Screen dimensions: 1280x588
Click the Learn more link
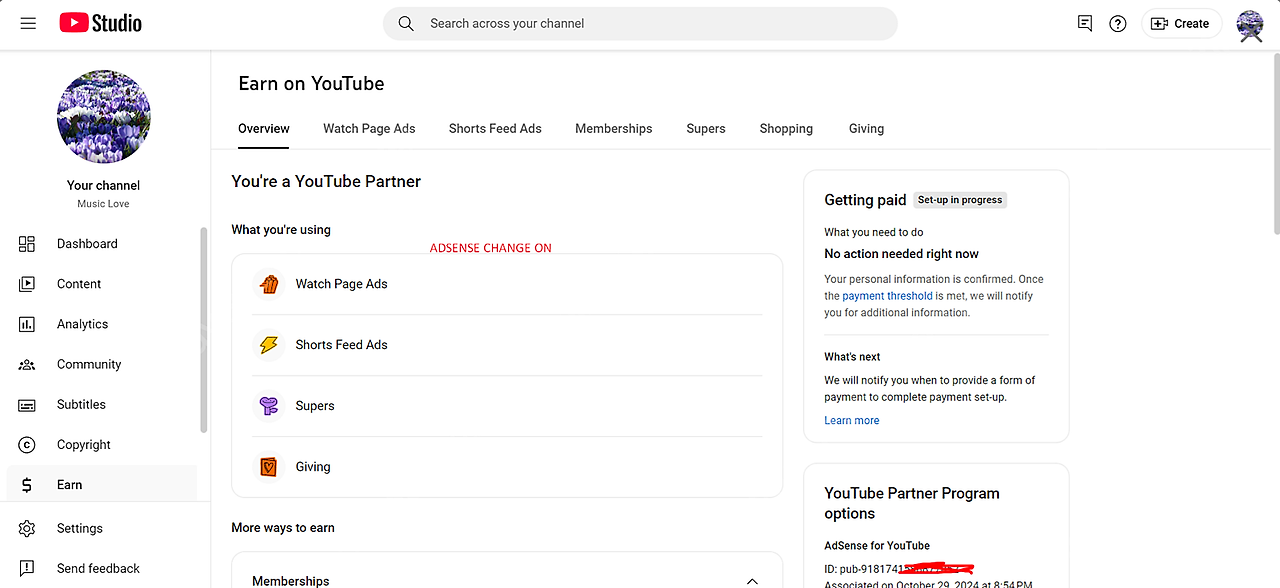852,421
